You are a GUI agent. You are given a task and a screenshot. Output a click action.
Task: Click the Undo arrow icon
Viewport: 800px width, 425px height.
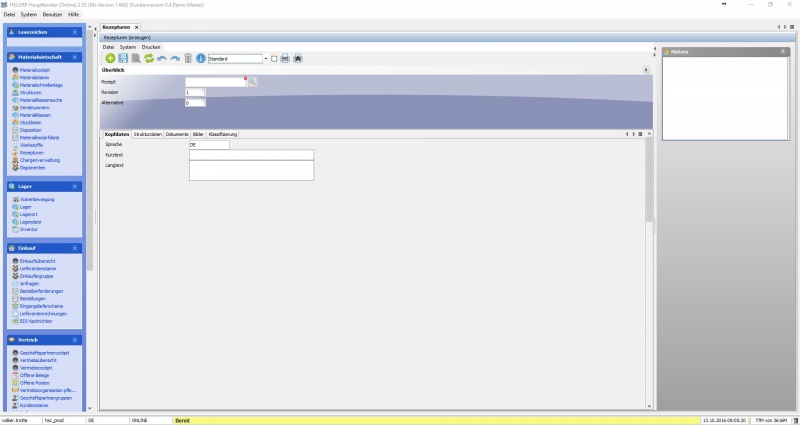click(x=162, y=59)
